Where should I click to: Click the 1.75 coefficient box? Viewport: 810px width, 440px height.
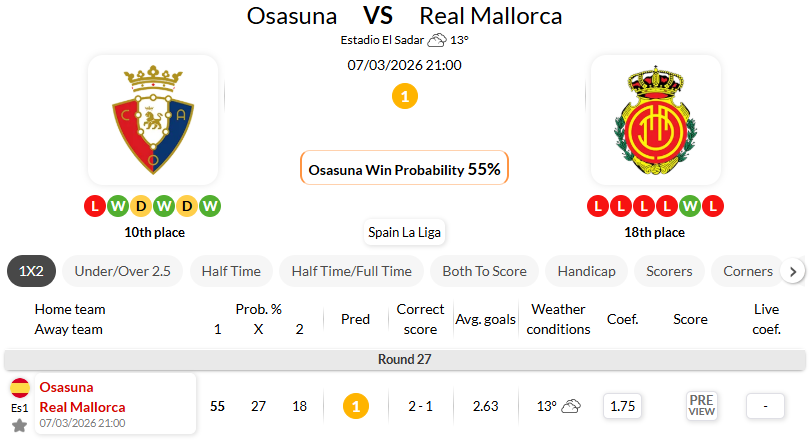(x=622, y=406)
